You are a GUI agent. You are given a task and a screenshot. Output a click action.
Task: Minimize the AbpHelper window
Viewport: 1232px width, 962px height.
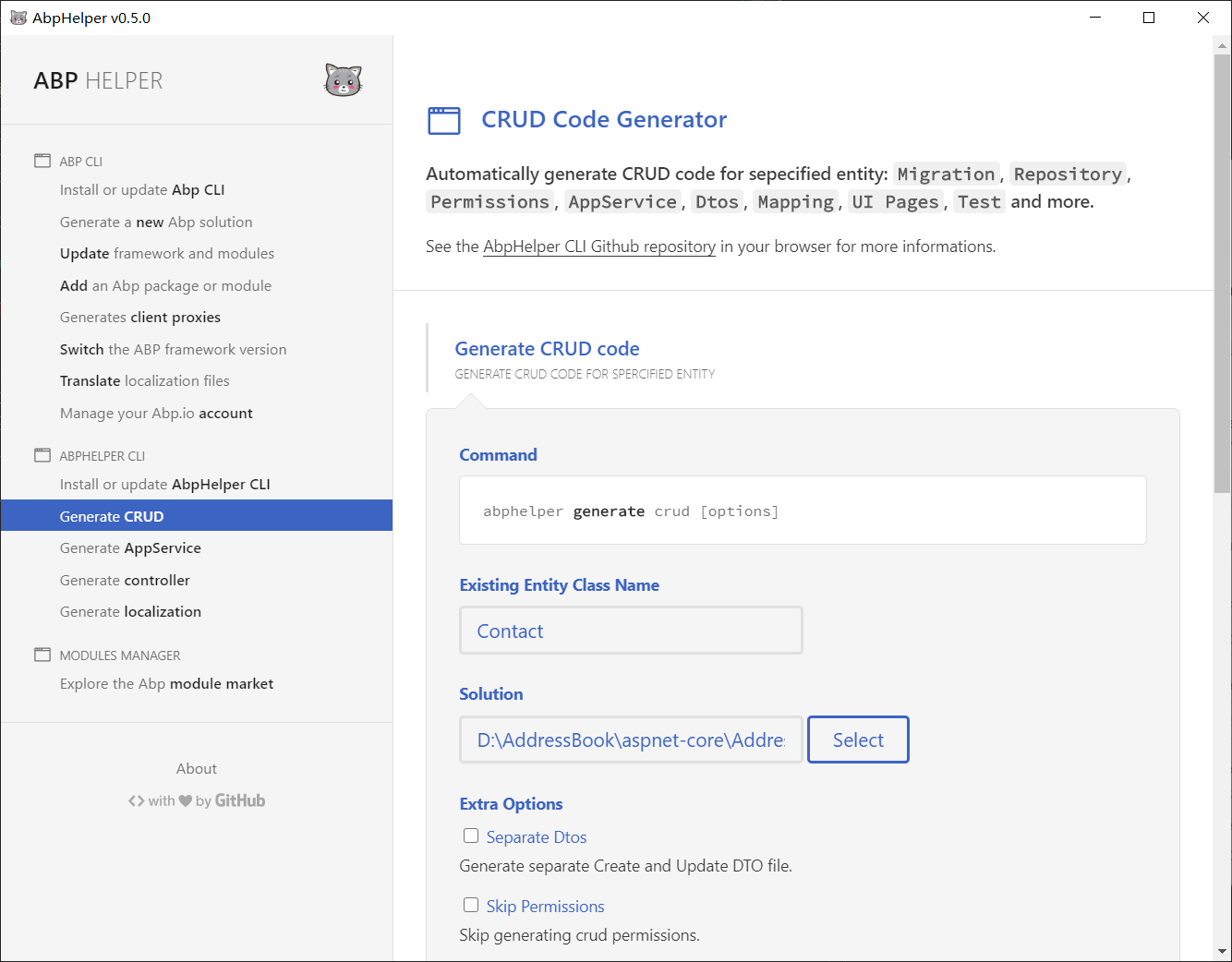(1095, 18)
